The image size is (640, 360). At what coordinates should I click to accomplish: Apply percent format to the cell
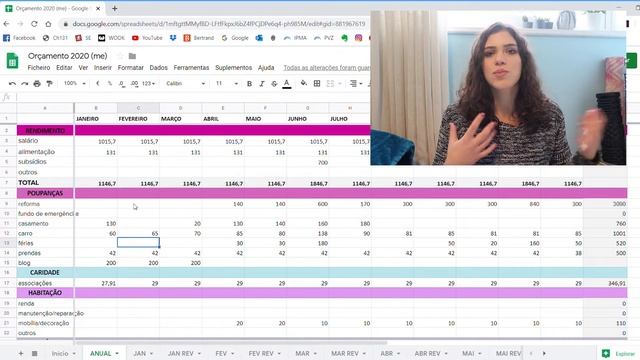click(110, 84)
